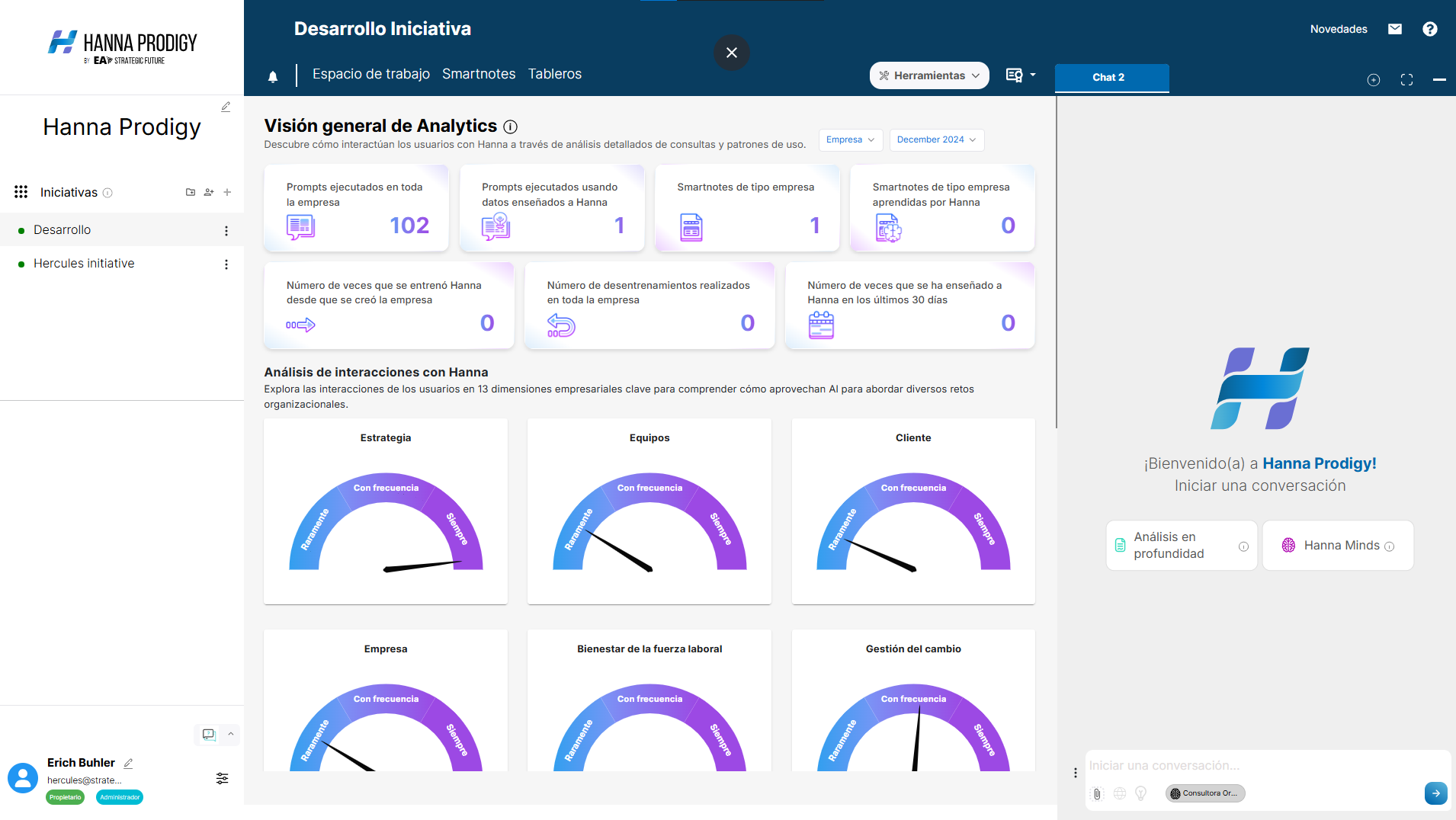
Task: Click the attach file paperclip icon
Action: (1098, 793)
